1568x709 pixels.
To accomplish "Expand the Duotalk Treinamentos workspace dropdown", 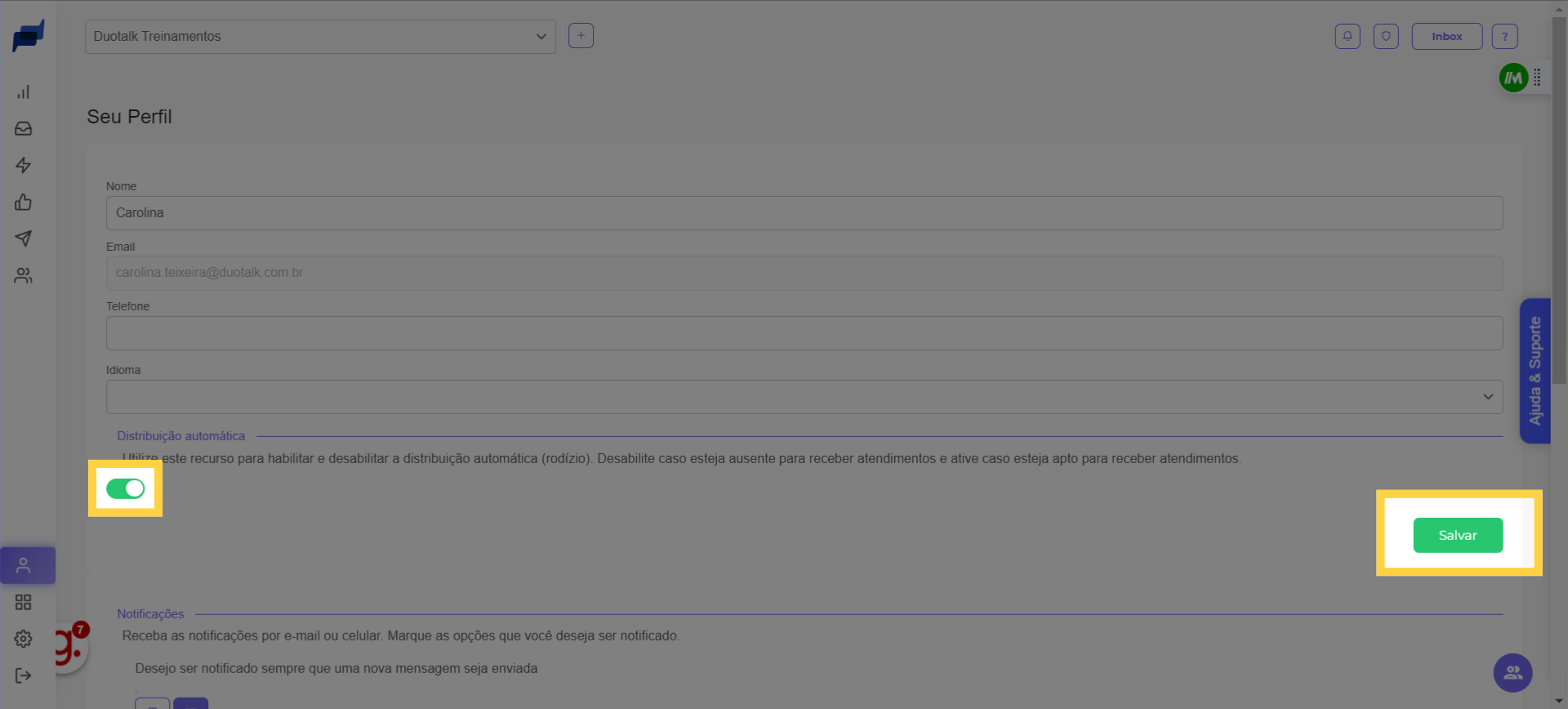I will coord(320,37).
